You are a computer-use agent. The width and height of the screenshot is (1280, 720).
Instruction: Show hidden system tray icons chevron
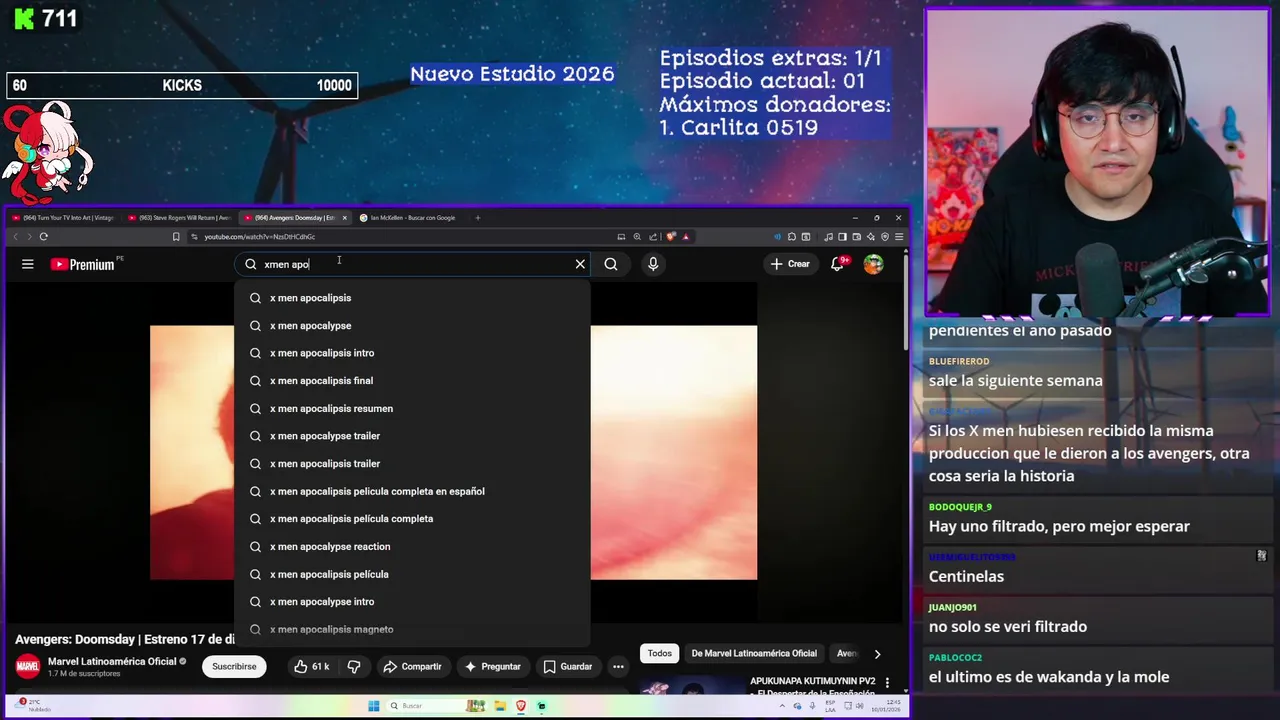pos(782,706)
